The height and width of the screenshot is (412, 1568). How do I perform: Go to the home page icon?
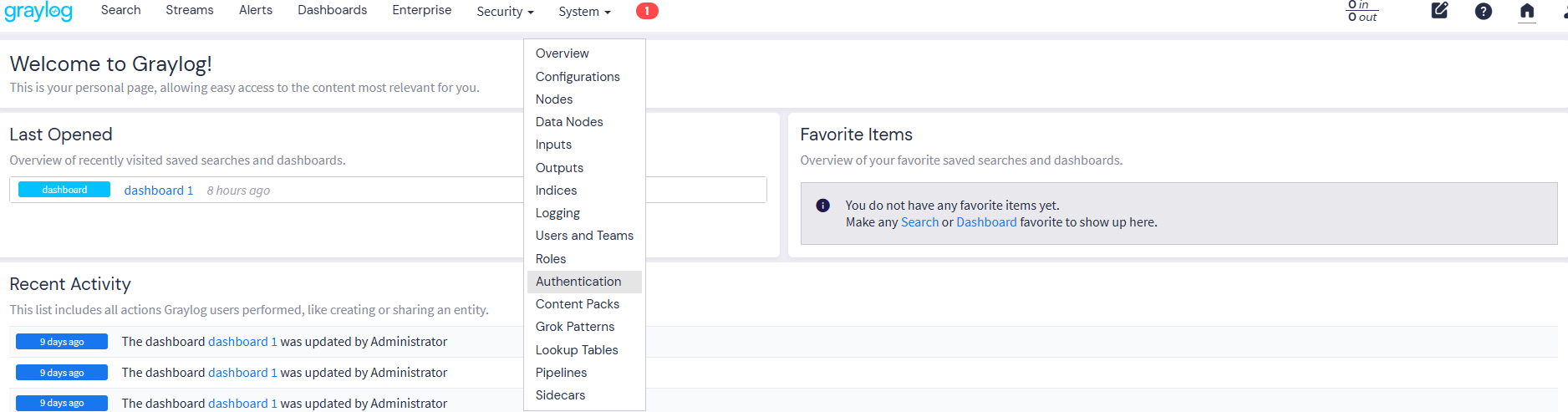click(x=1526, y=11)
